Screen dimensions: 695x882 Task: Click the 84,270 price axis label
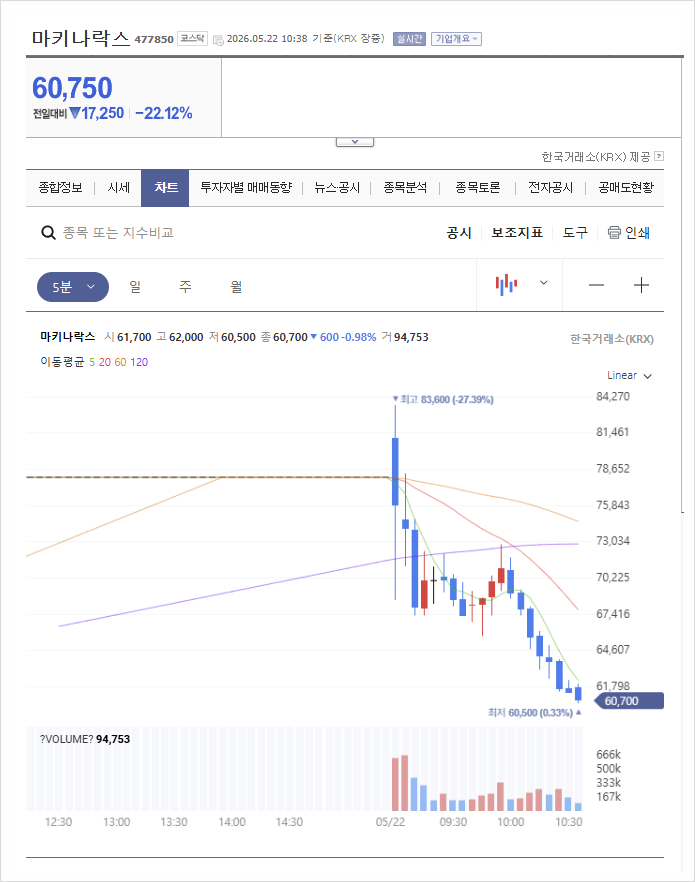[x=613, y=397]
